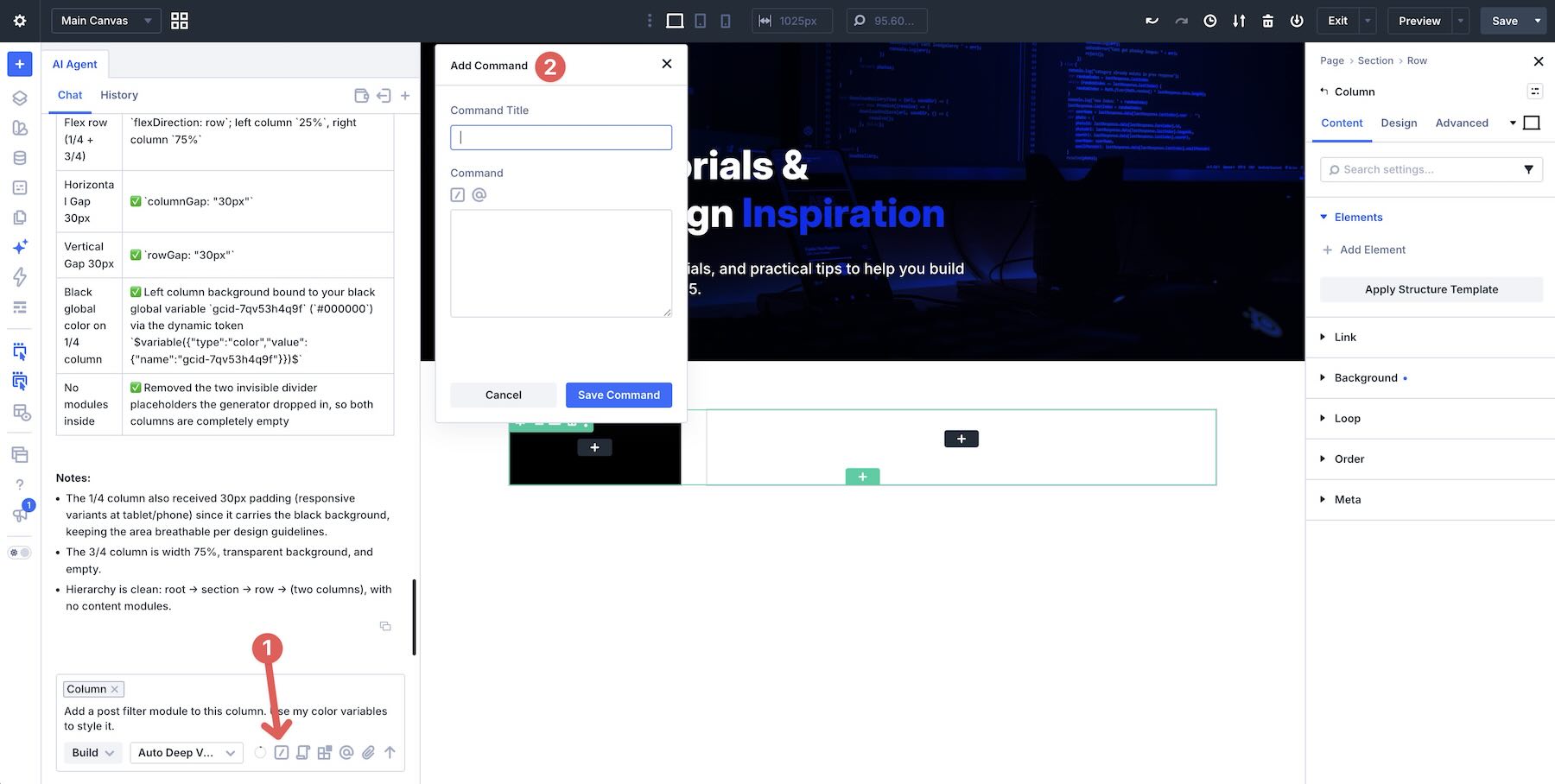The width and height of the screenshot is (1555, 784).
Task: Open the Auto Deep V... model dropdown
Action: [187, 753]
